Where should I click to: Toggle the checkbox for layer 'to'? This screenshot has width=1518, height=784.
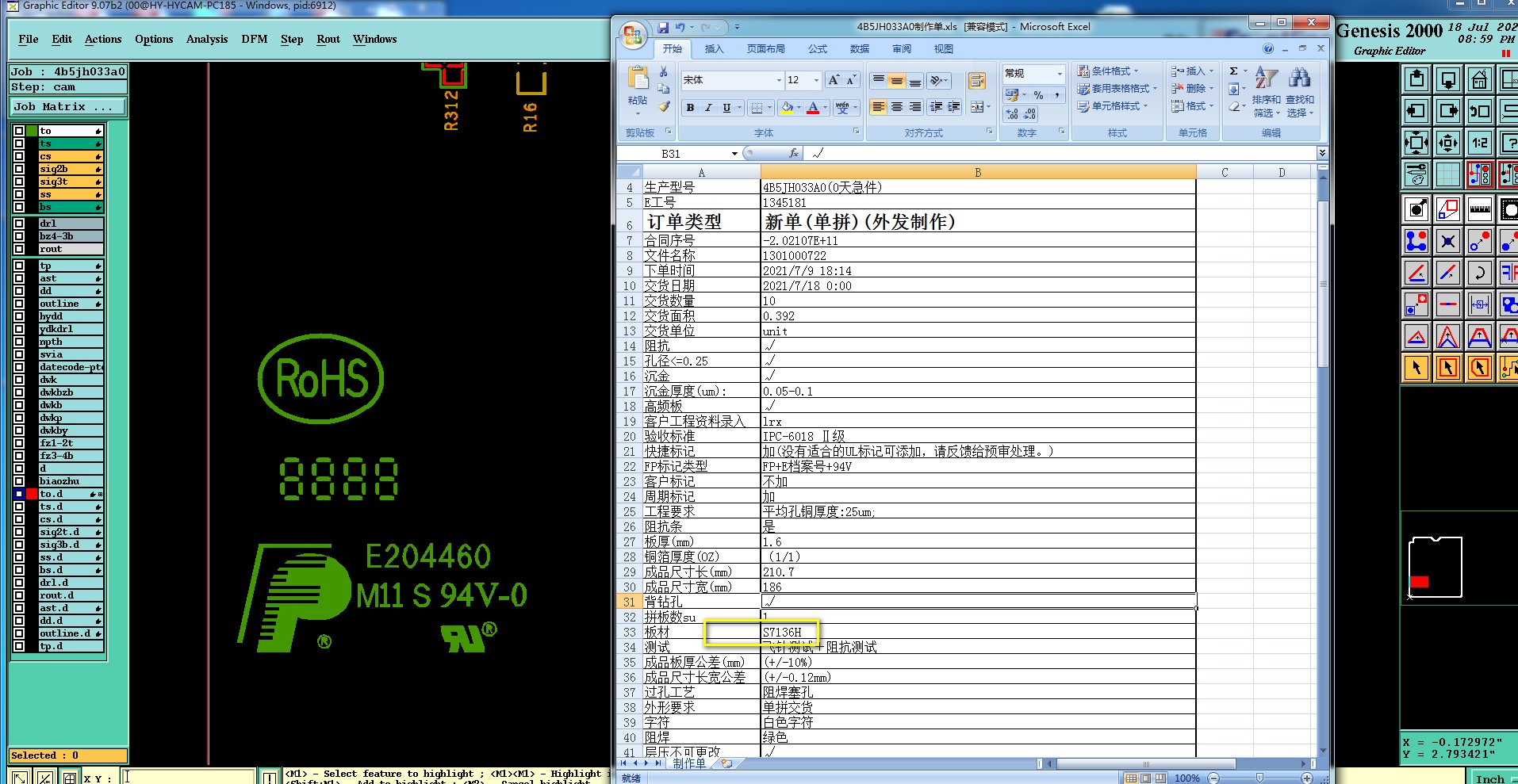coord(19,131)
